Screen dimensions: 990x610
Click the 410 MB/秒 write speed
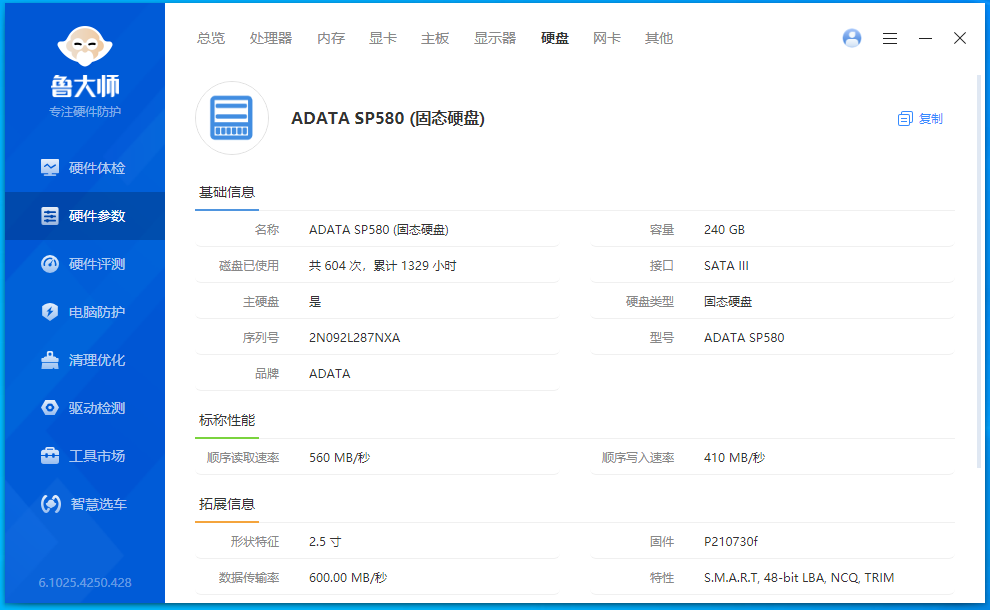click(734, 458)
